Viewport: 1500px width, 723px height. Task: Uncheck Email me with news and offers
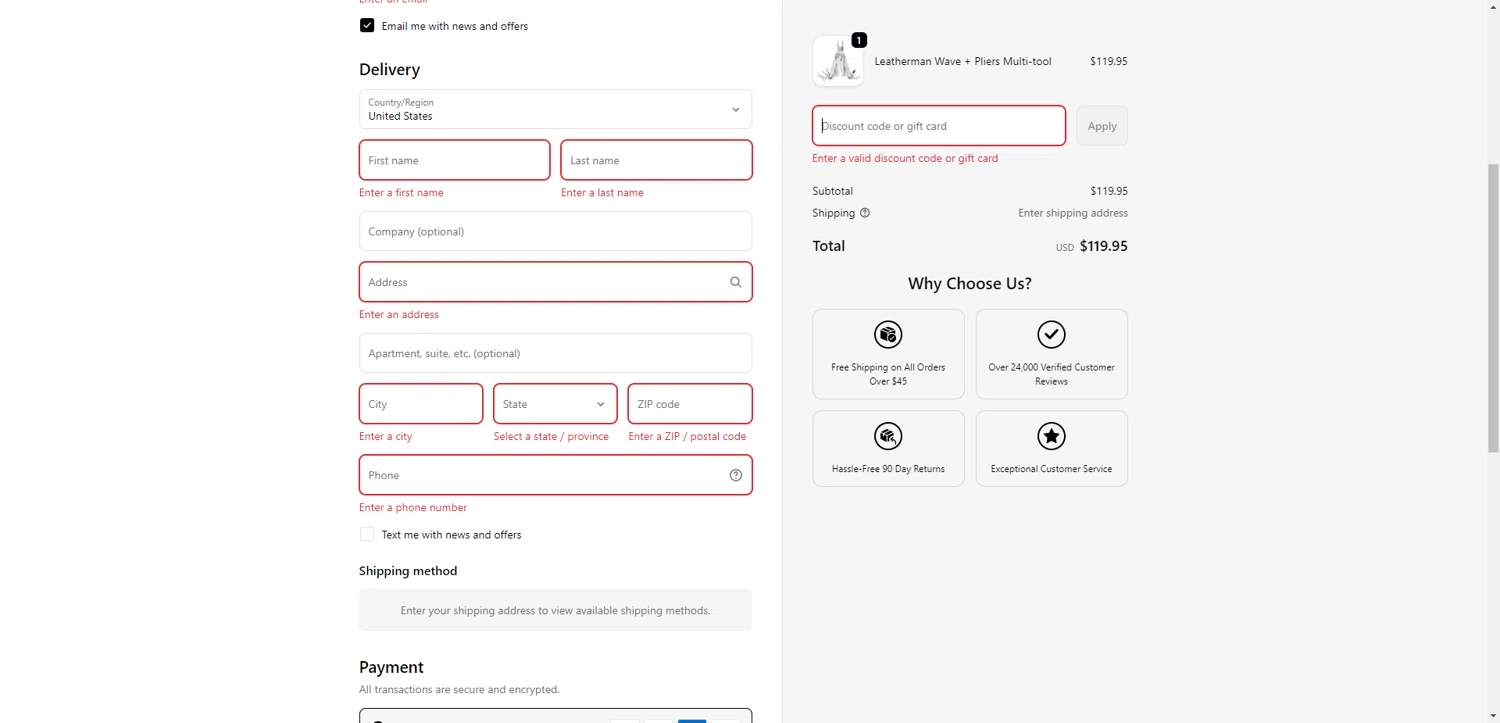[367, 26]
